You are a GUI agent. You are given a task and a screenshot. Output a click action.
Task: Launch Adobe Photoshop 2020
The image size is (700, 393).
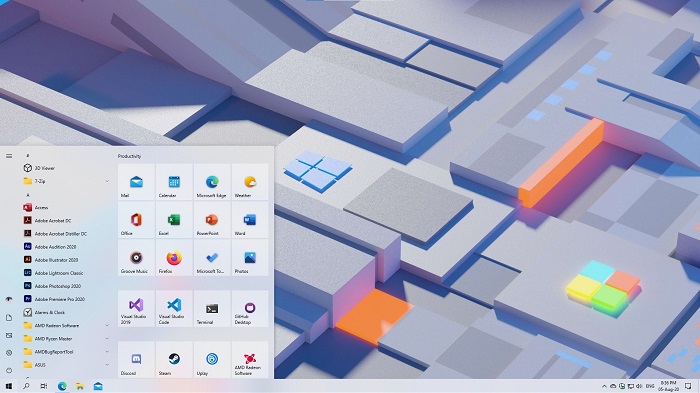click(66, 286)
